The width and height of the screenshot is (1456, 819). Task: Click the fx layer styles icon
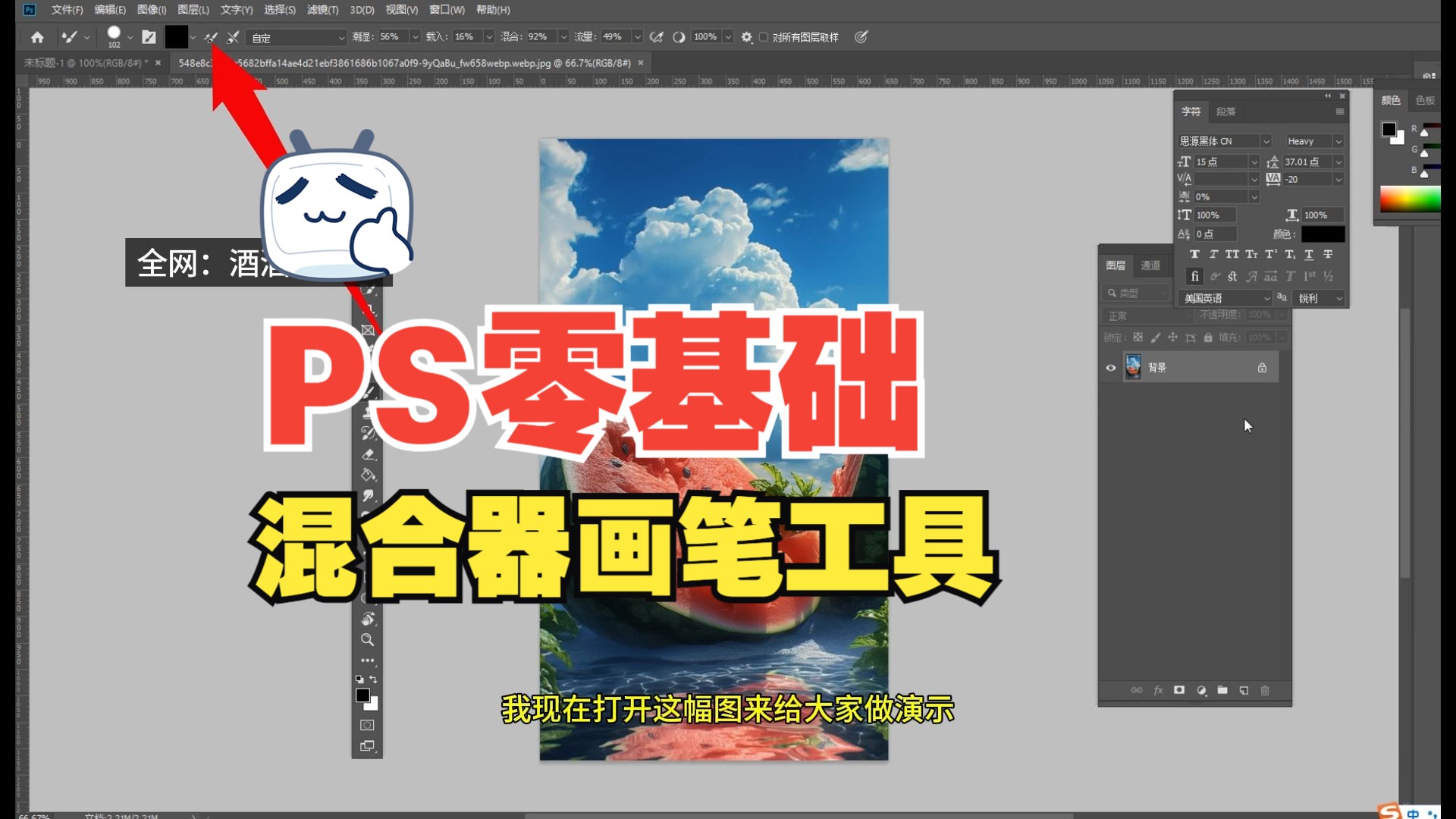[1158, 690]
